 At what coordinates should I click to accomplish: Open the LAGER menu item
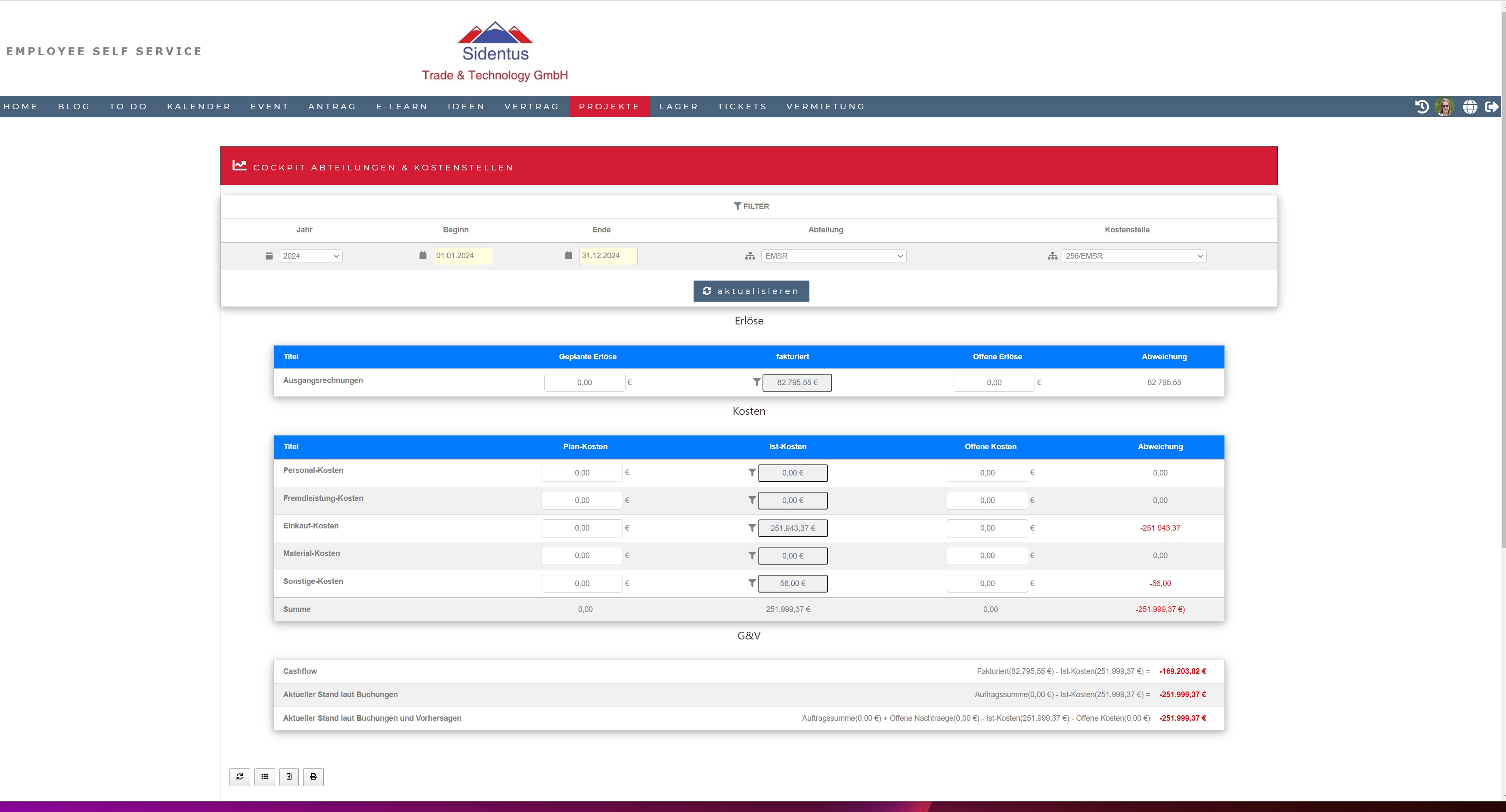pos(679,106)
